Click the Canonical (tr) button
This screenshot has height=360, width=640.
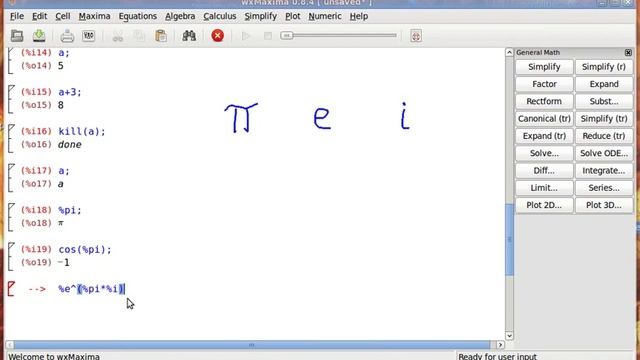[544, 119]
